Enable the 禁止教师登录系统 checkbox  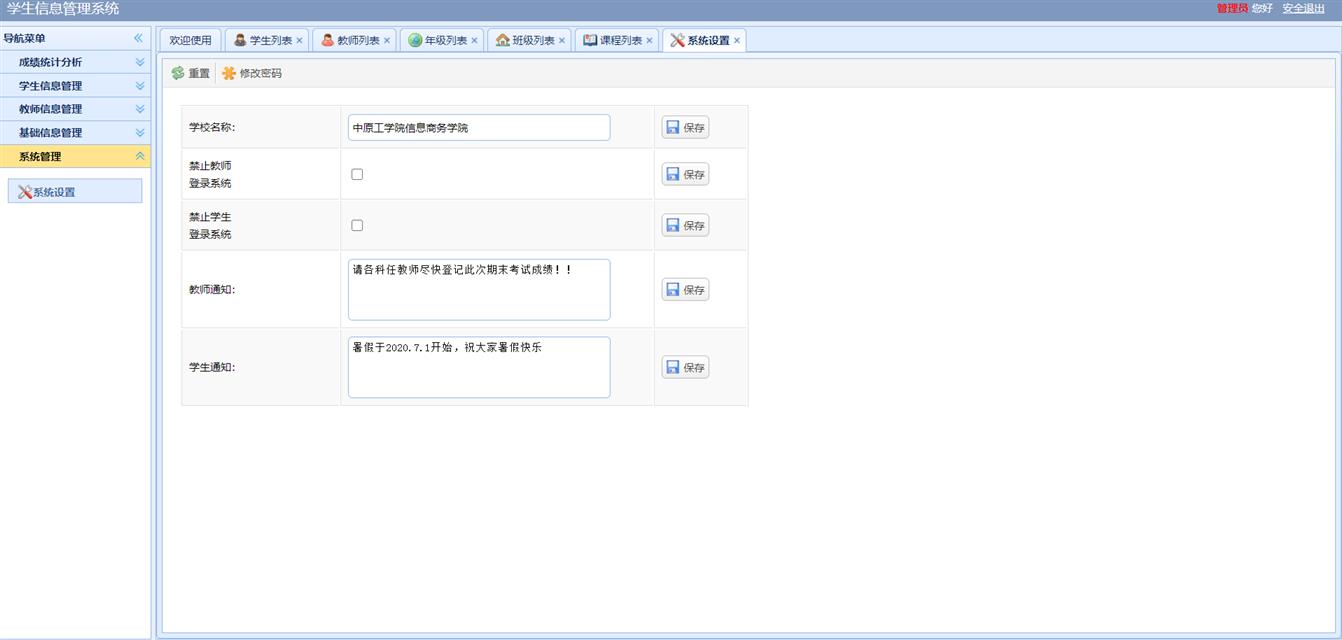point(357,174)
